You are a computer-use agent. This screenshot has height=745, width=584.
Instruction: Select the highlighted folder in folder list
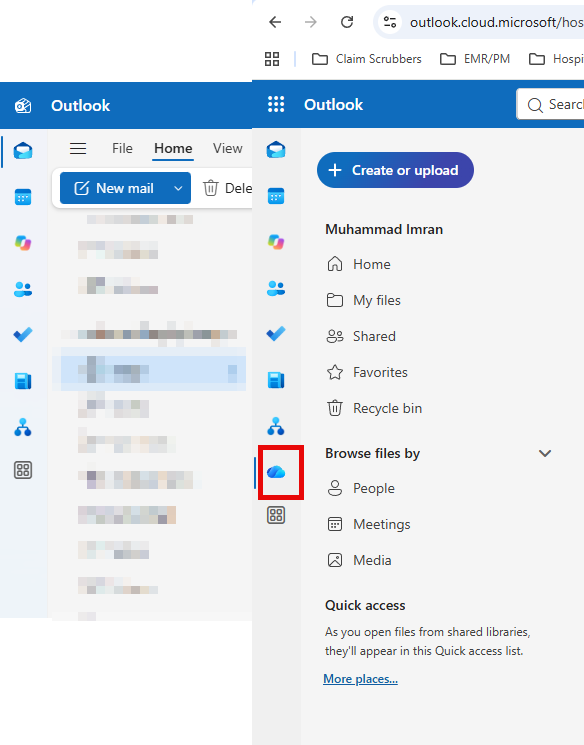point(149,370)
